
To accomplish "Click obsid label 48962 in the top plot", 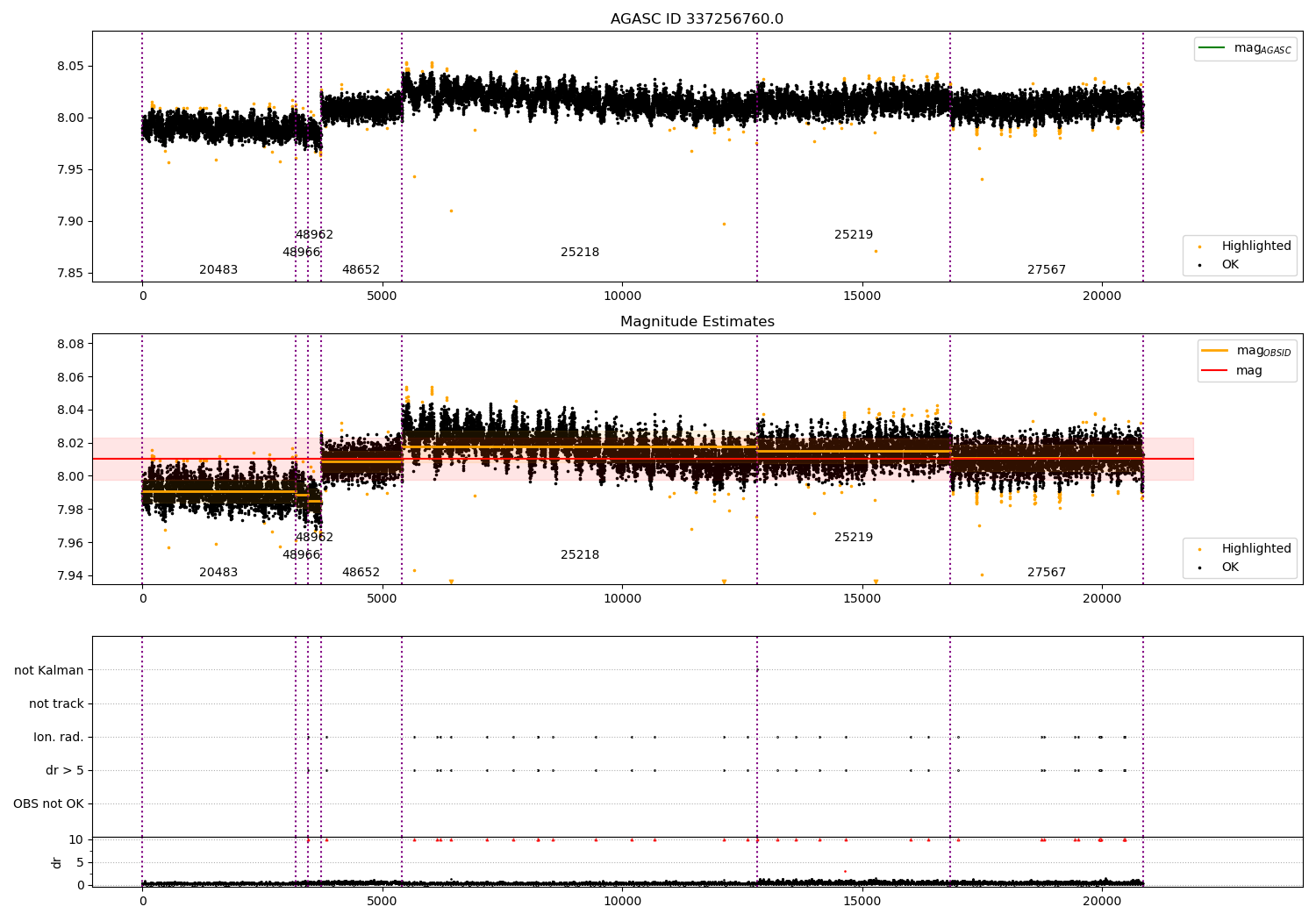I will pyautogui.click(x=314, y=235).
